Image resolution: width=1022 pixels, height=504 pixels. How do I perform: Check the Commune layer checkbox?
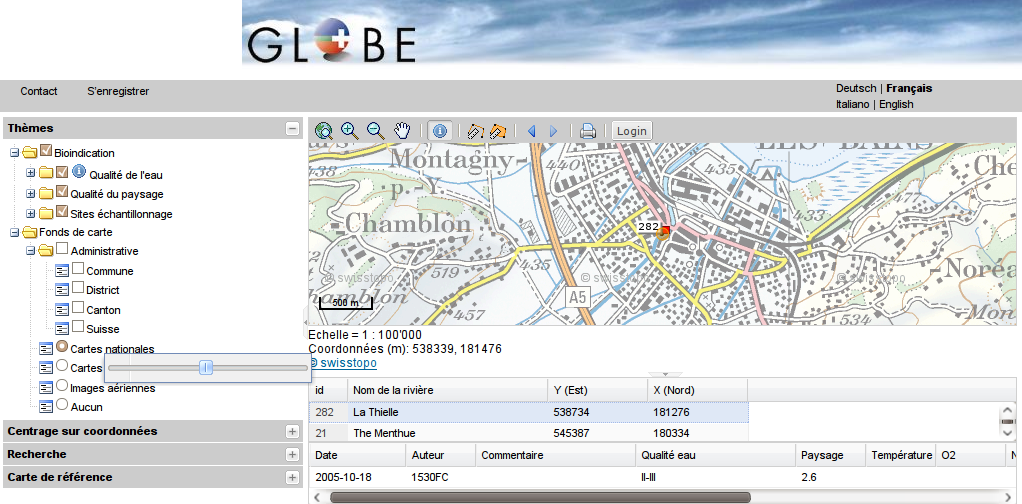coord(78,268)
